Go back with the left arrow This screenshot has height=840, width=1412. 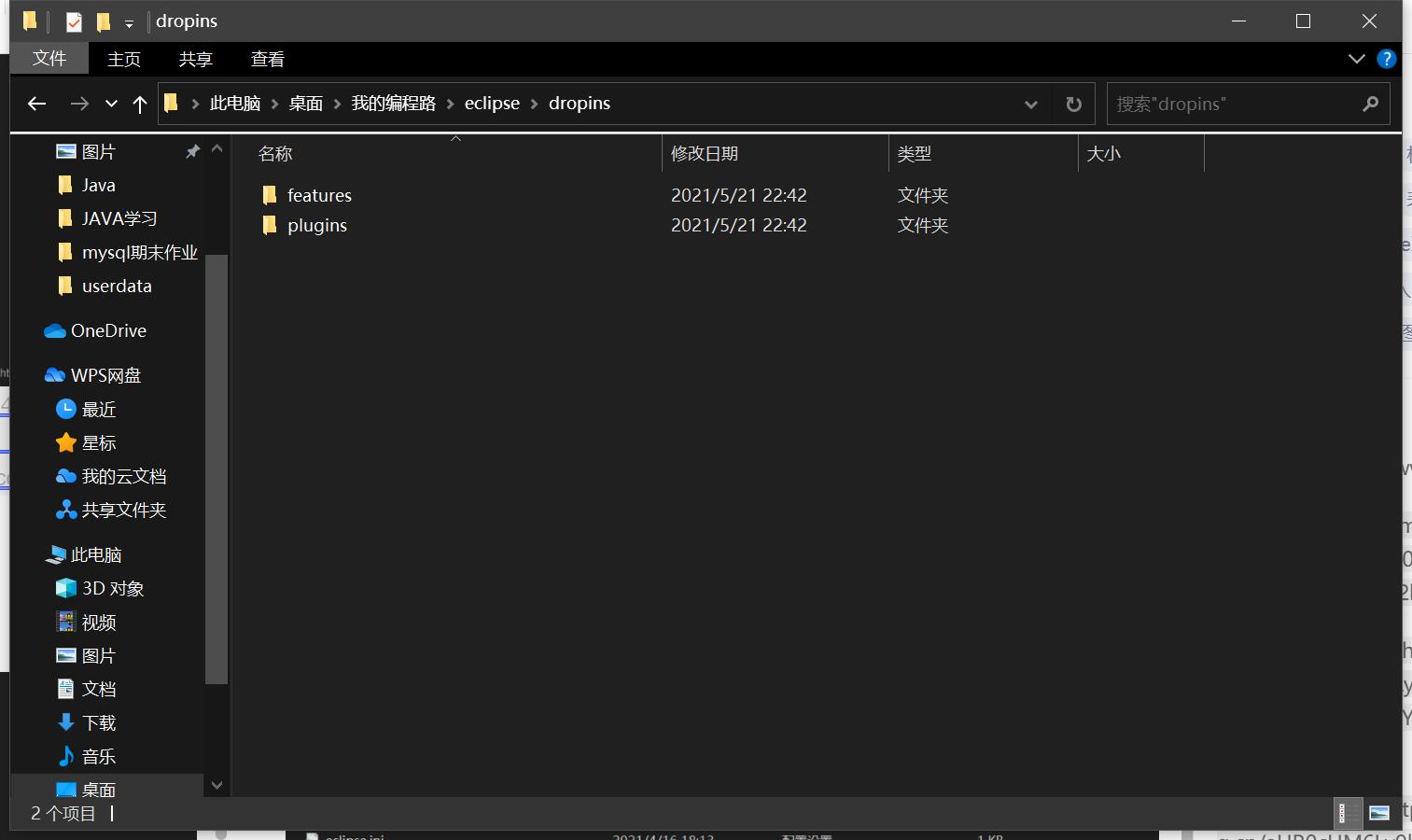tap(37, 104)
